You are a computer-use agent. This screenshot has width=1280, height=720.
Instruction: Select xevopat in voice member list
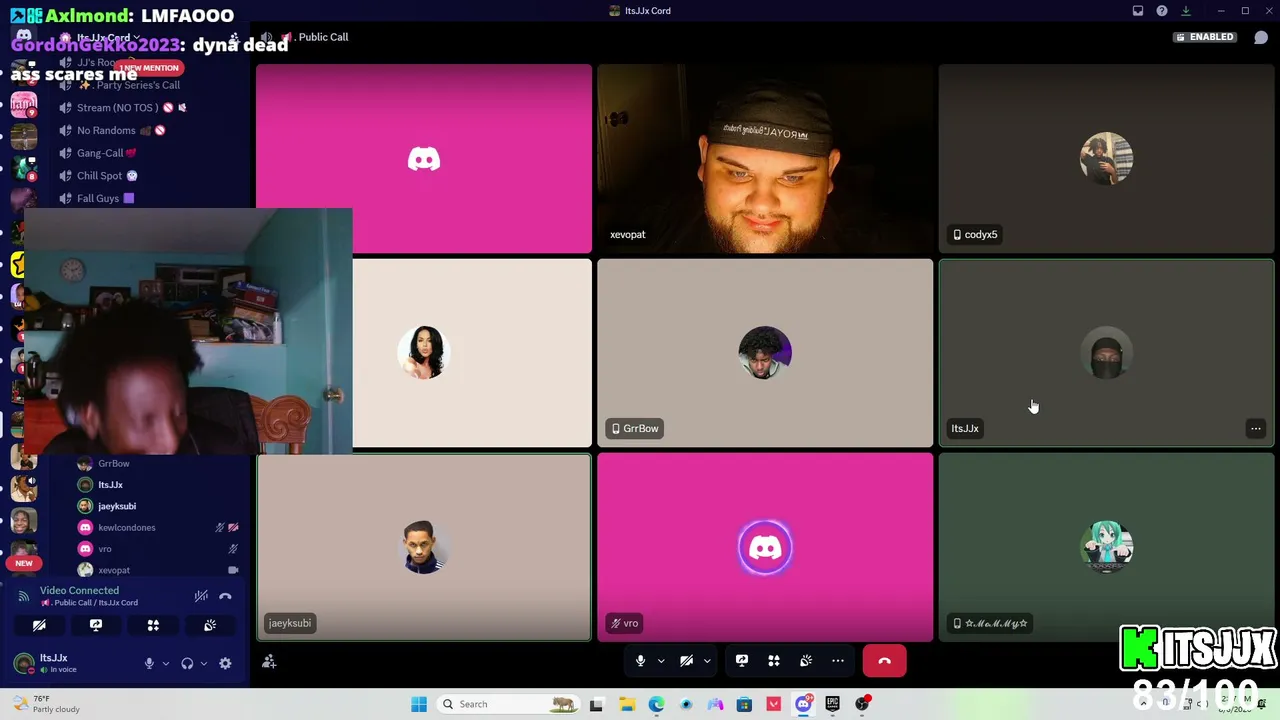point(159,570)
